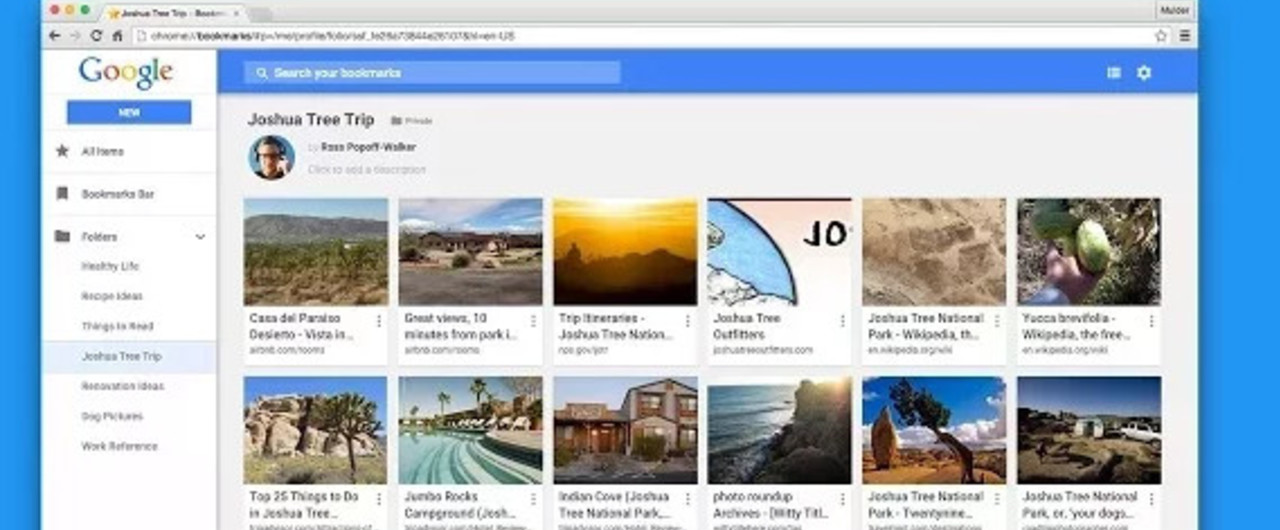Open photo roundup Archives coast thumbnail
1280x530 pixels.
coord(779,430)
